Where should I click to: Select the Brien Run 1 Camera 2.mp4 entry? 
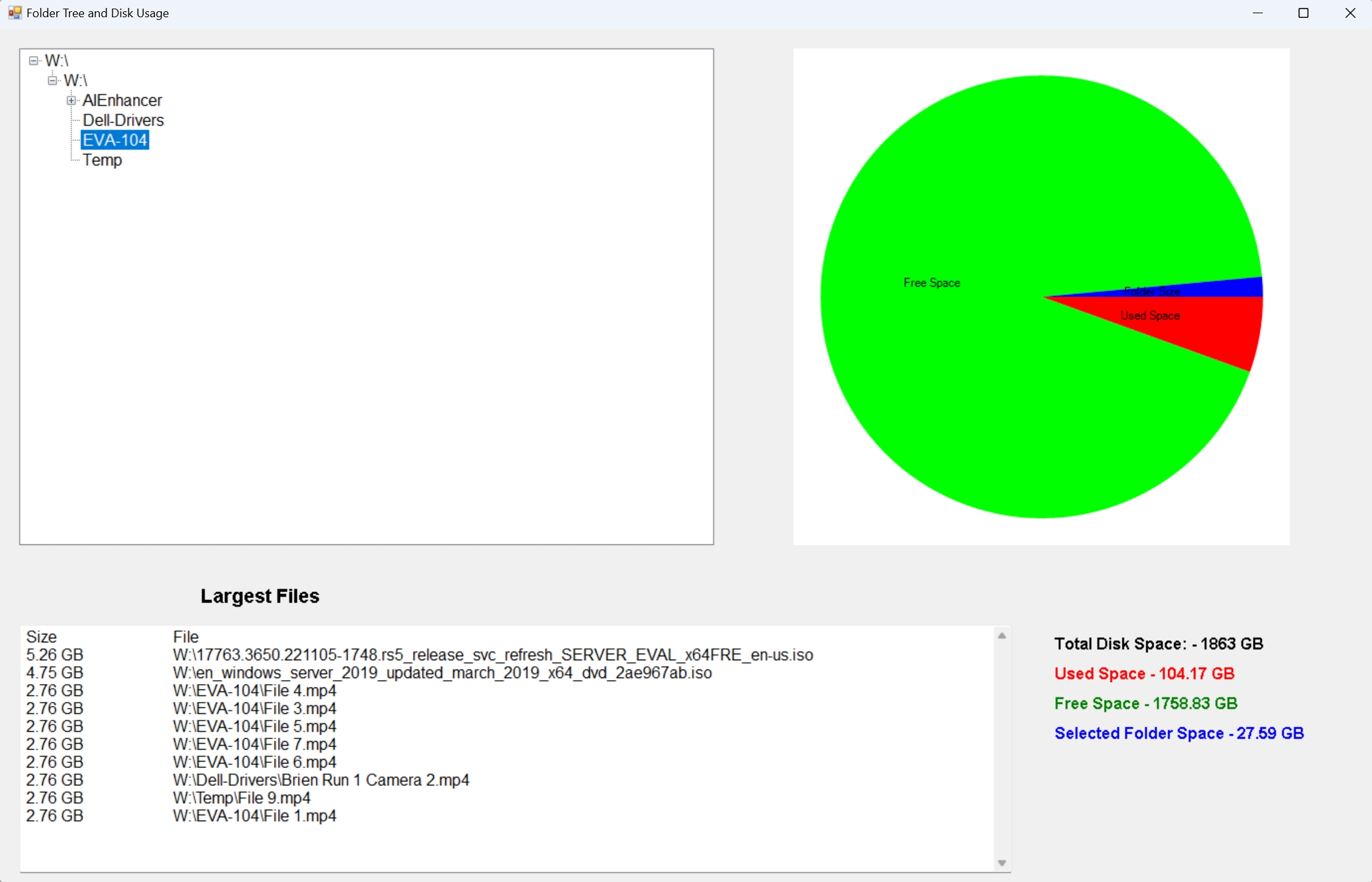pos(248,780)
